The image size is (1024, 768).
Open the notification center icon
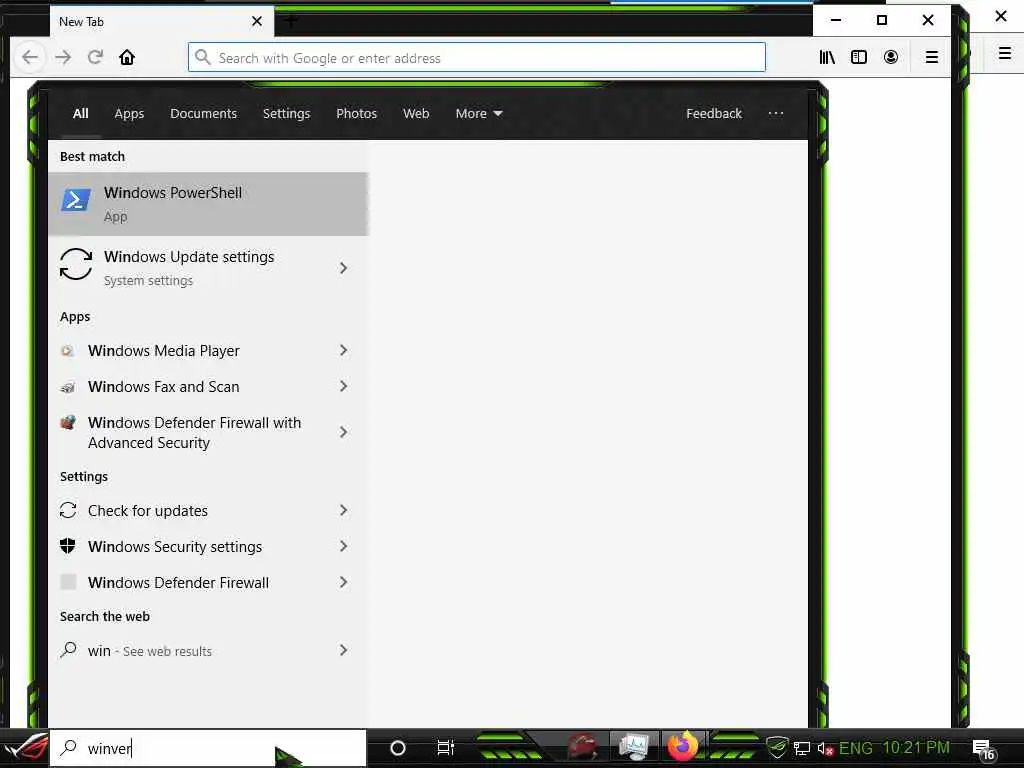[x=984, y=750]
